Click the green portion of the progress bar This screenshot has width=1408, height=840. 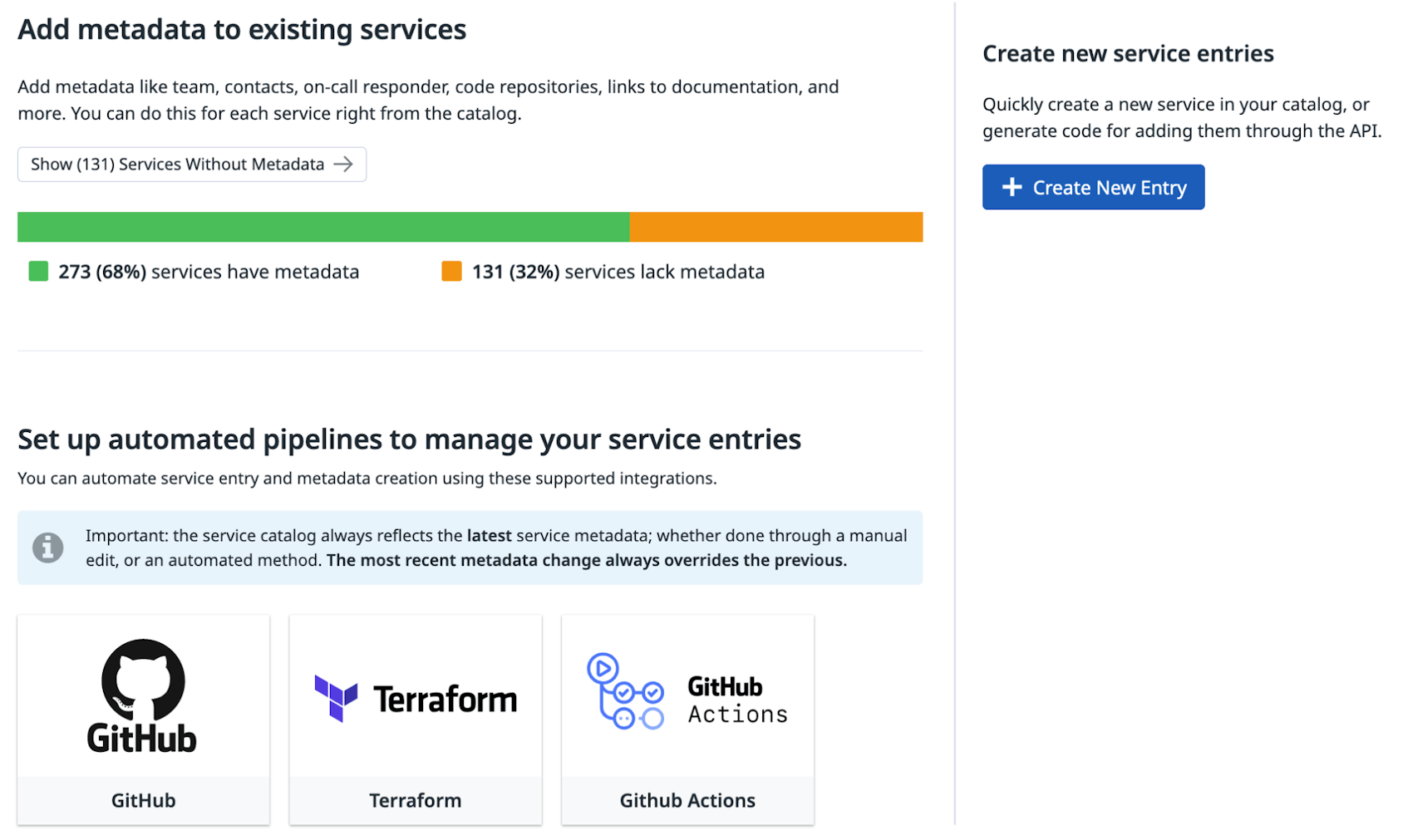pyautogui.click(x=324, y=226)
